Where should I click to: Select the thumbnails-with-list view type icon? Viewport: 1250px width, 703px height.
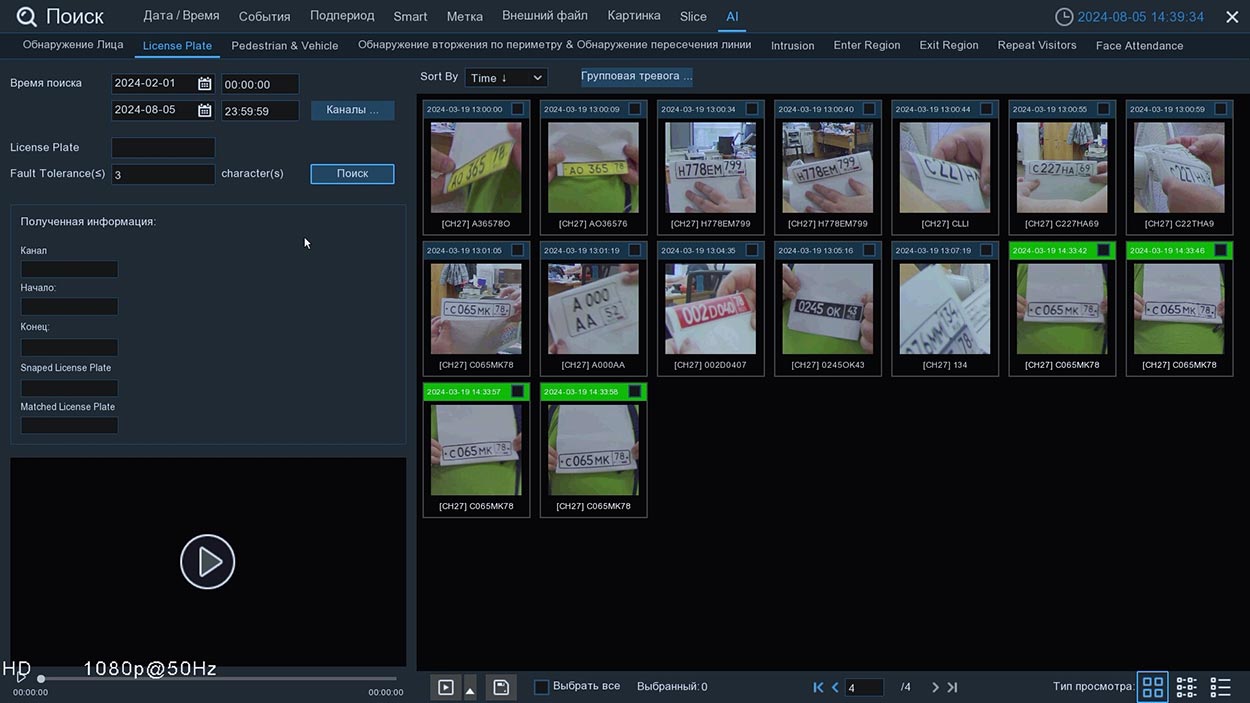[1186, 687]
